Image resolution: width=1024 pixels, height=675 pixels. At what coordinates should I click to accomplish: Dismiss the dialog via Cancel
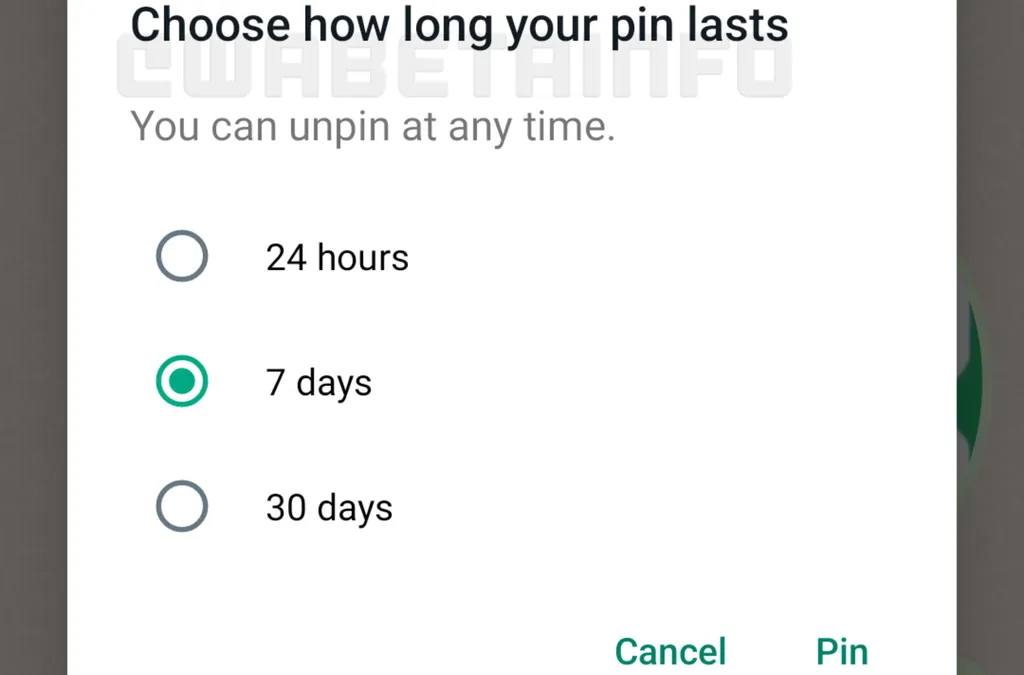670,651
